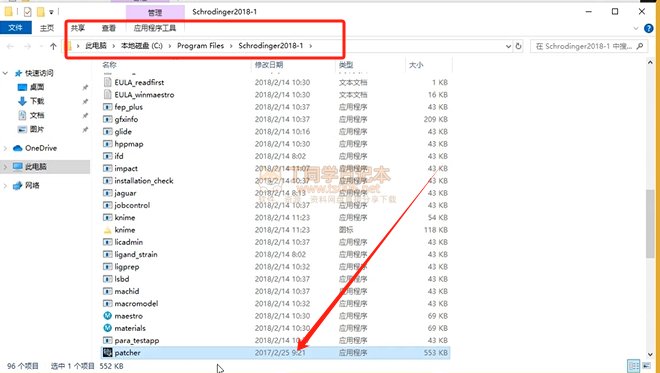Screen dimensions: 660x373
Task: Sort by the 大小 column header
Action: [416, 65]
